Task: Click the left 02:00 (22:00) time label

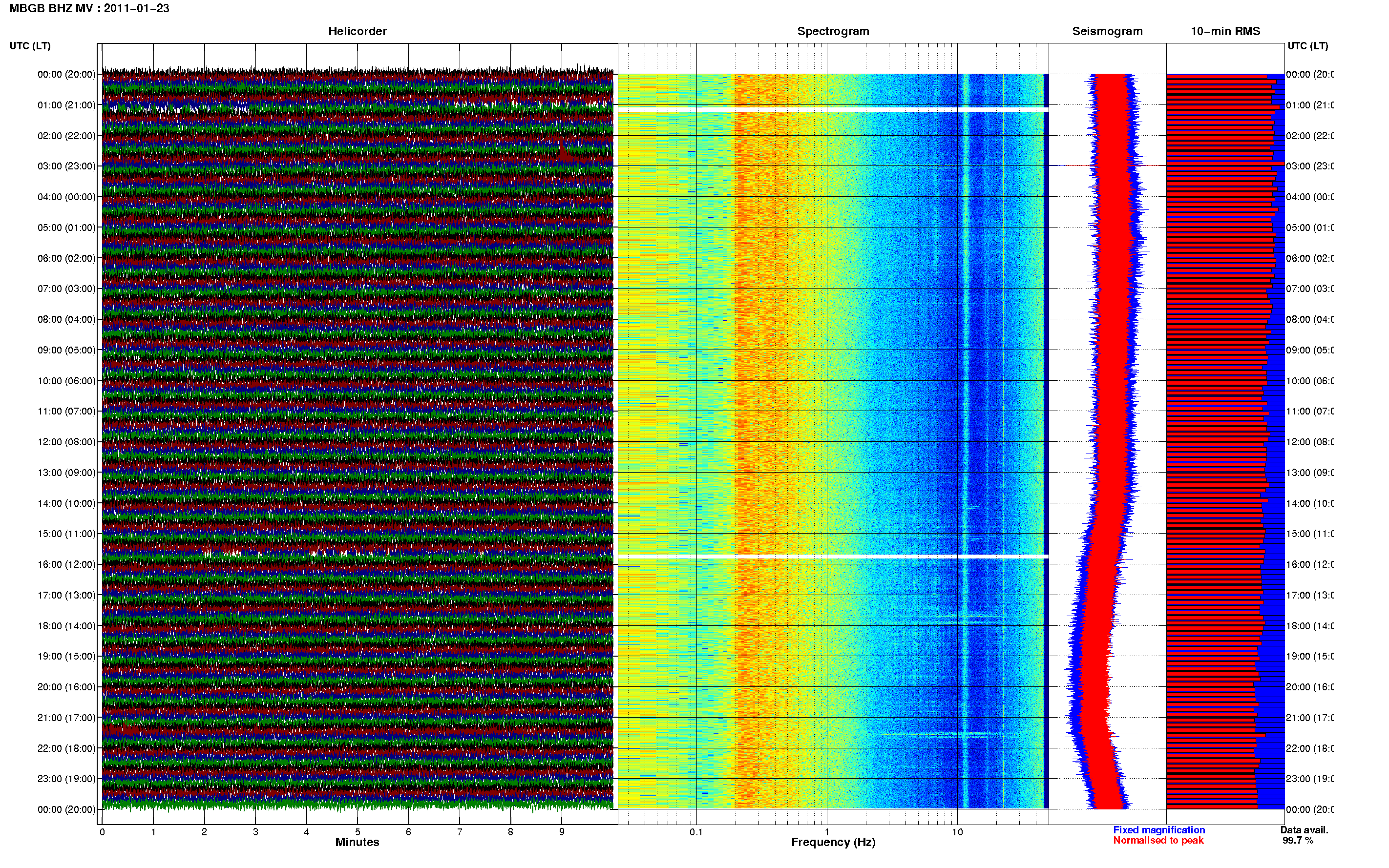Action: point(66,136)
